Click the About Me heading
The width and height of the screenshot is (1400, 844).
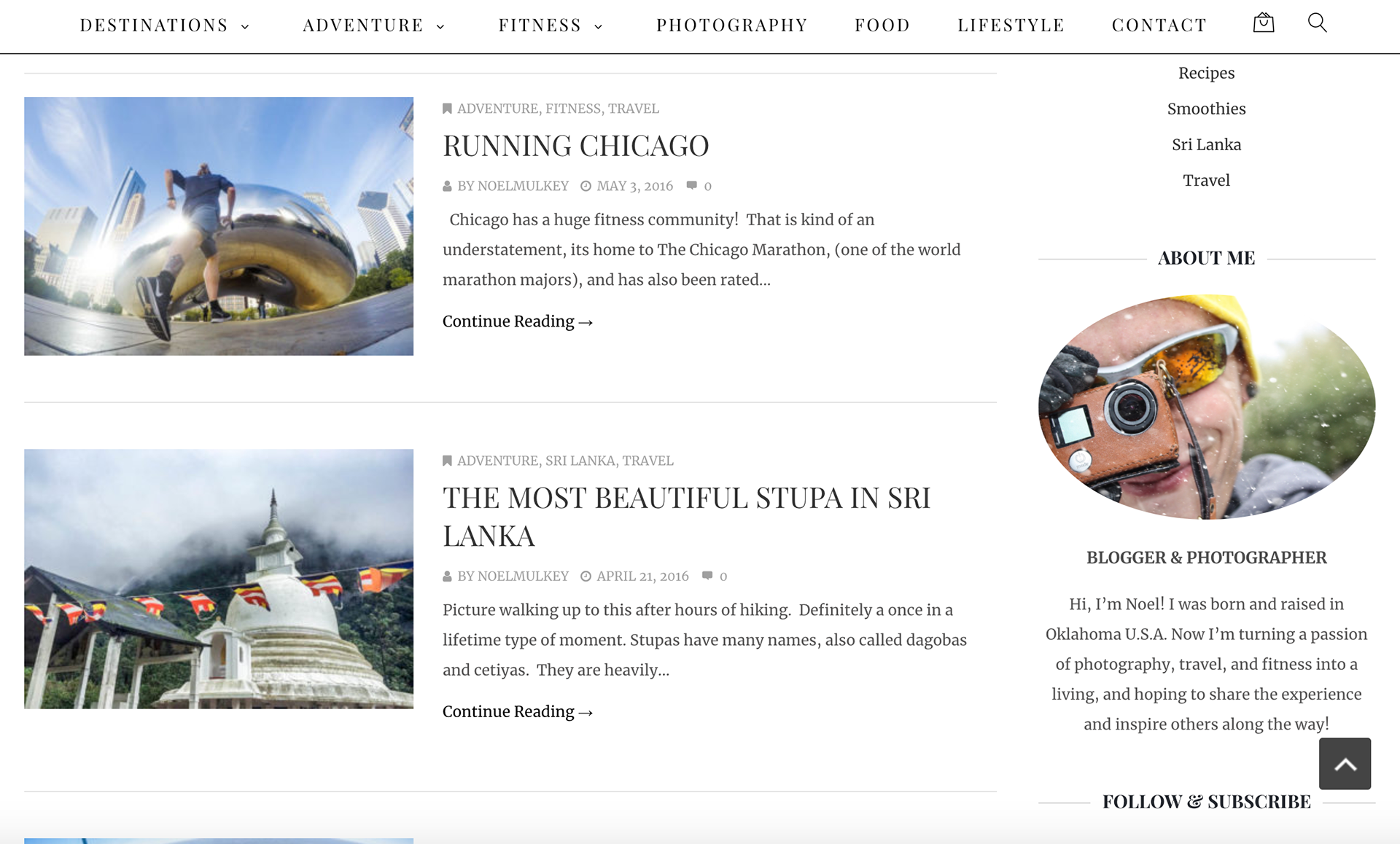(1207, 258)
